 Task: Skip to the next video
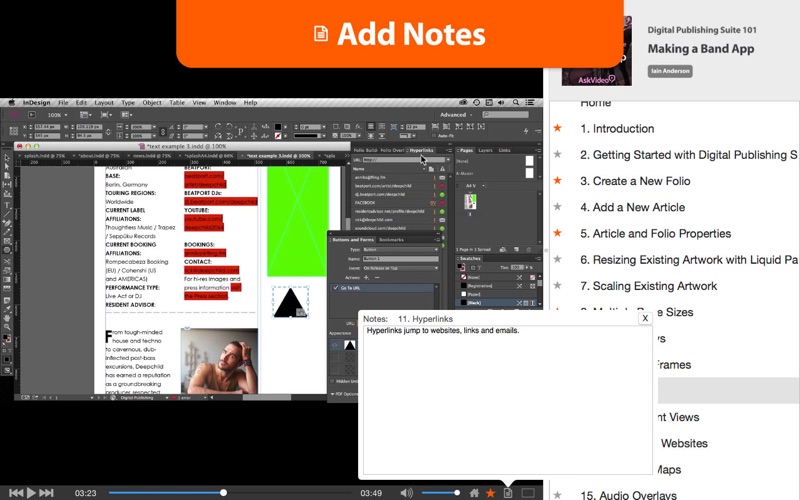(x=46, y=492)
